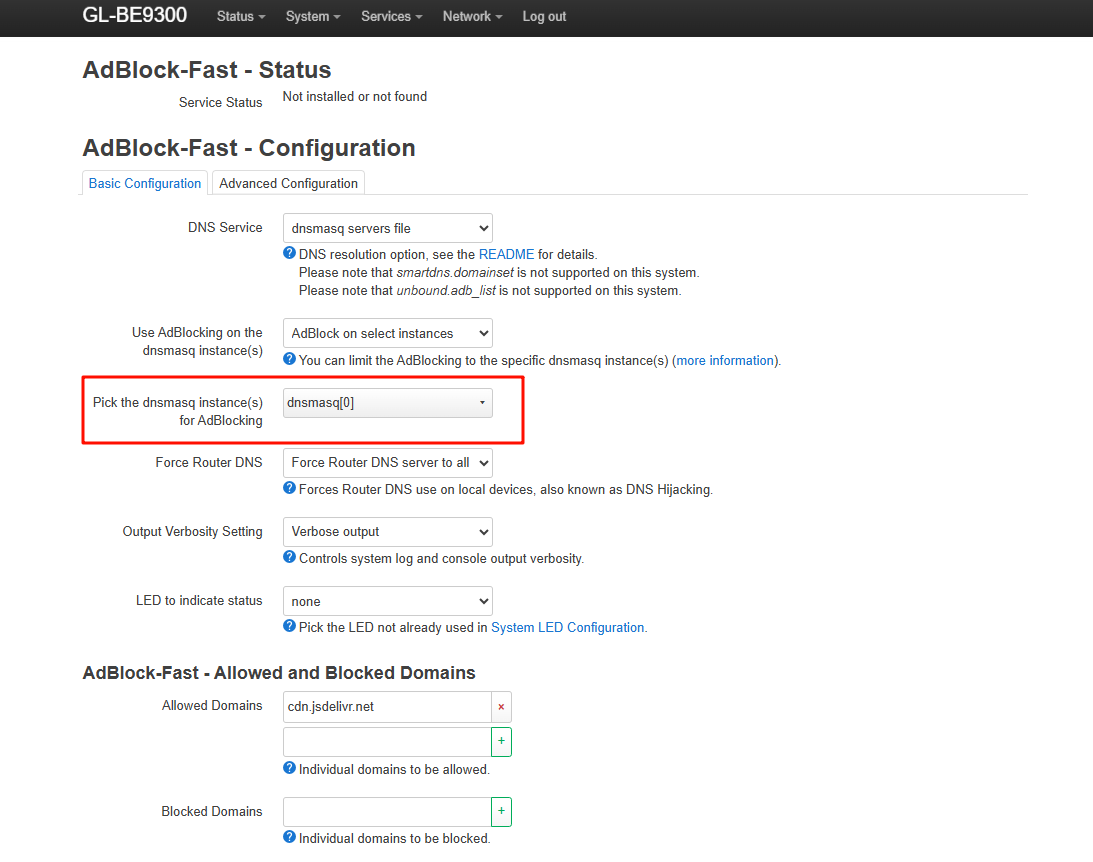Expand the dnsmasq[0] instance picker
1093x862 pixels.
pos(387,403)
